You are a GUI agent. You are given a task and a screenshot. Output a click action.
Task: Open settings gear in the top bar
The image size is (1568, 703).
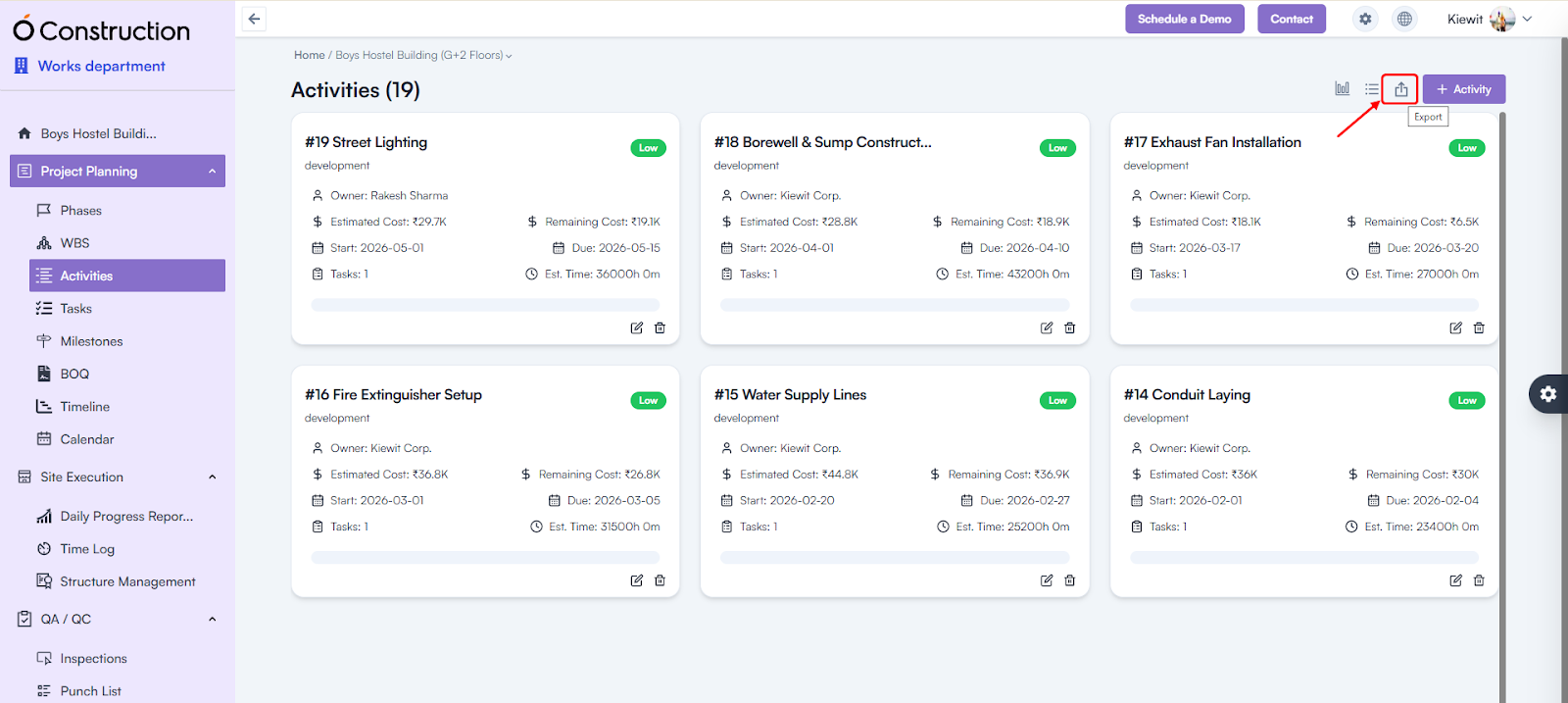click(1365, 19)
